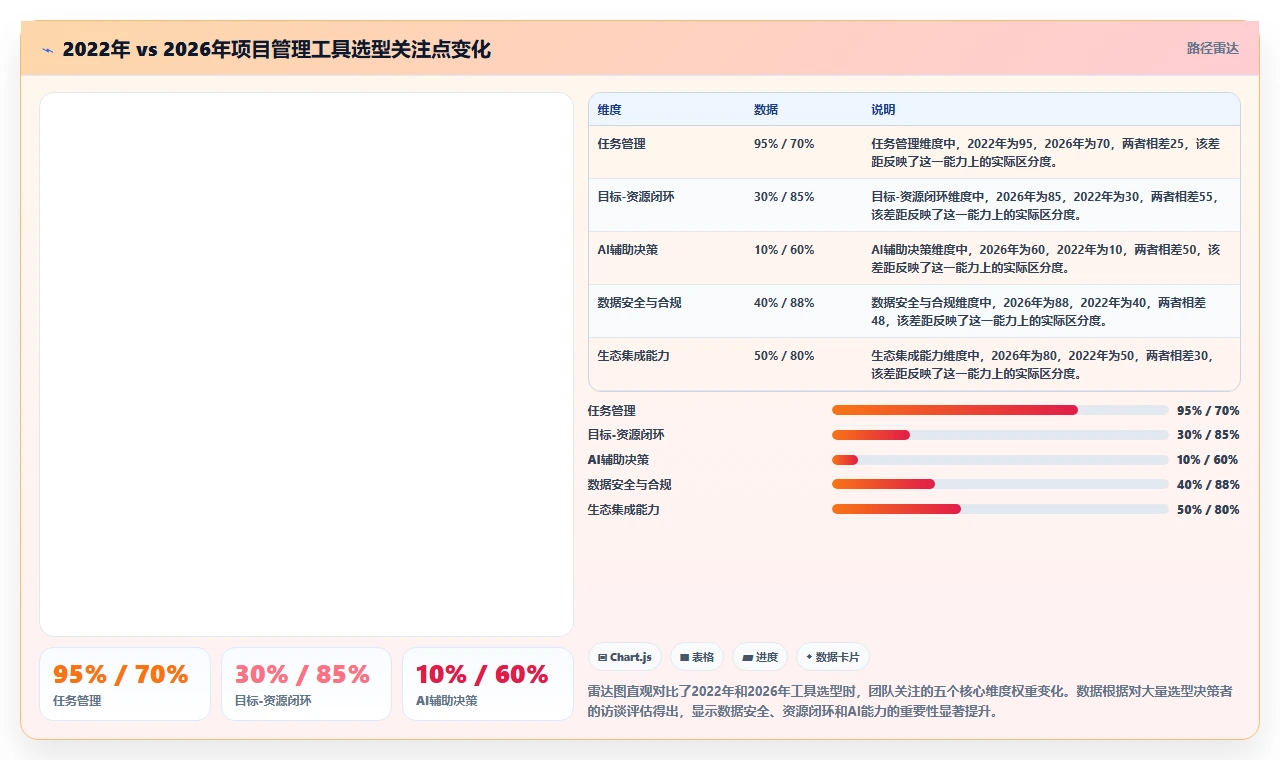Click progress value 40% / 88%

point(1208,485)
